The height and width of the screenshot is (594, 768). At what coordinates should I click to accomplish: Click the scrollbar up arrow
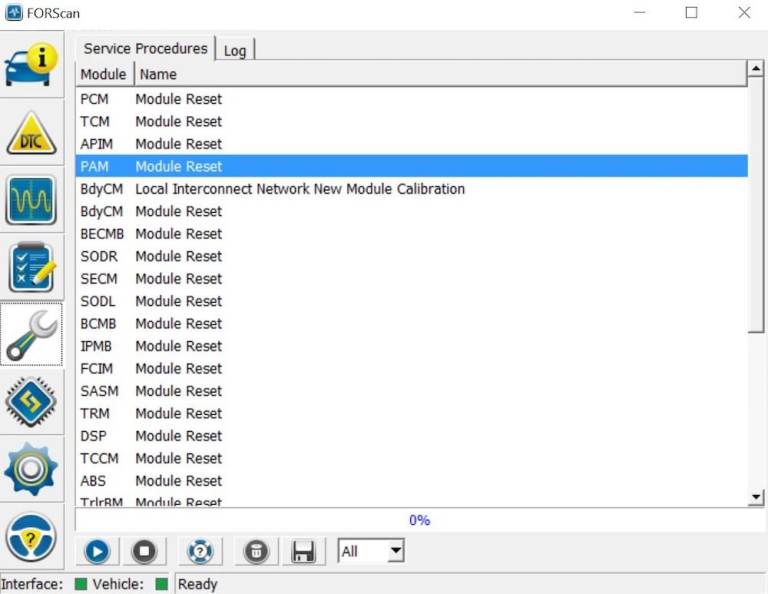756,69
